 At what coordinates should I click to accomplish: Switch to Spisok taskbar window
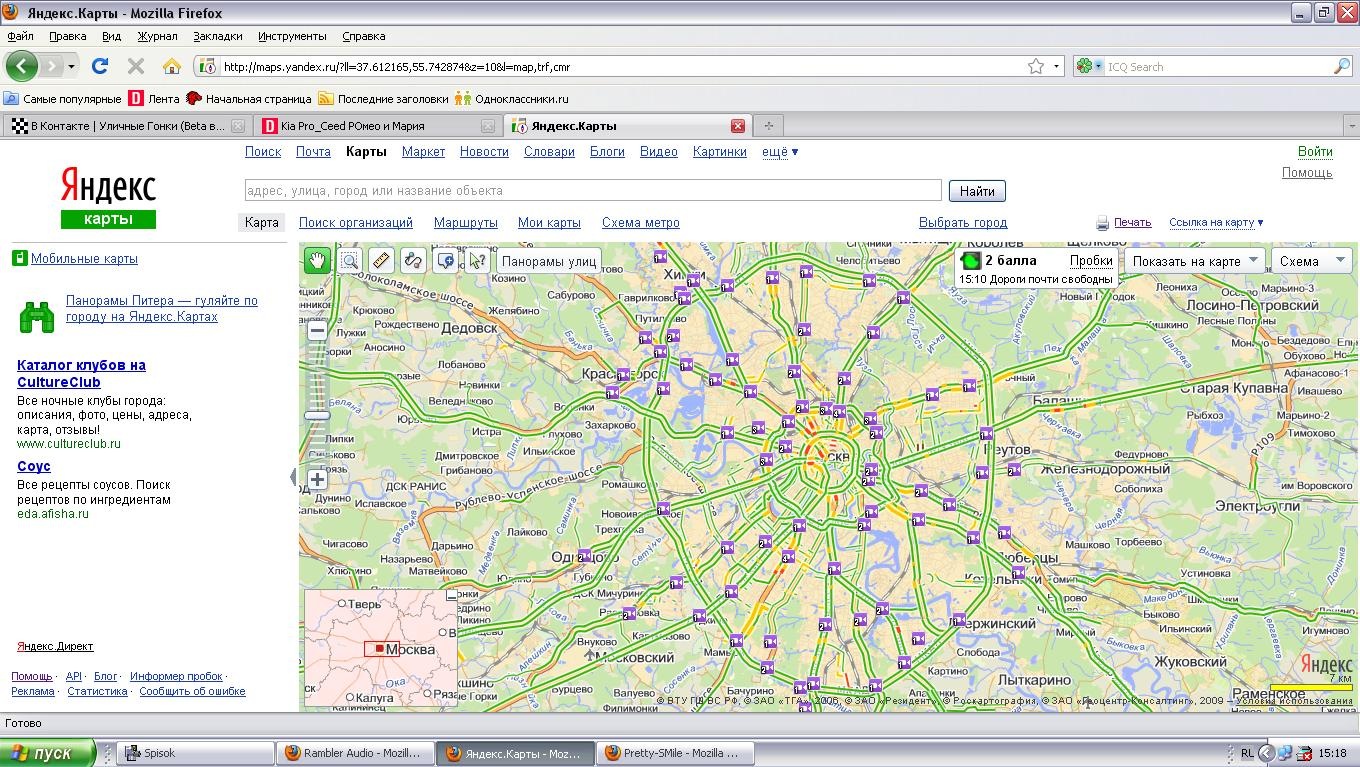(195, 753)
